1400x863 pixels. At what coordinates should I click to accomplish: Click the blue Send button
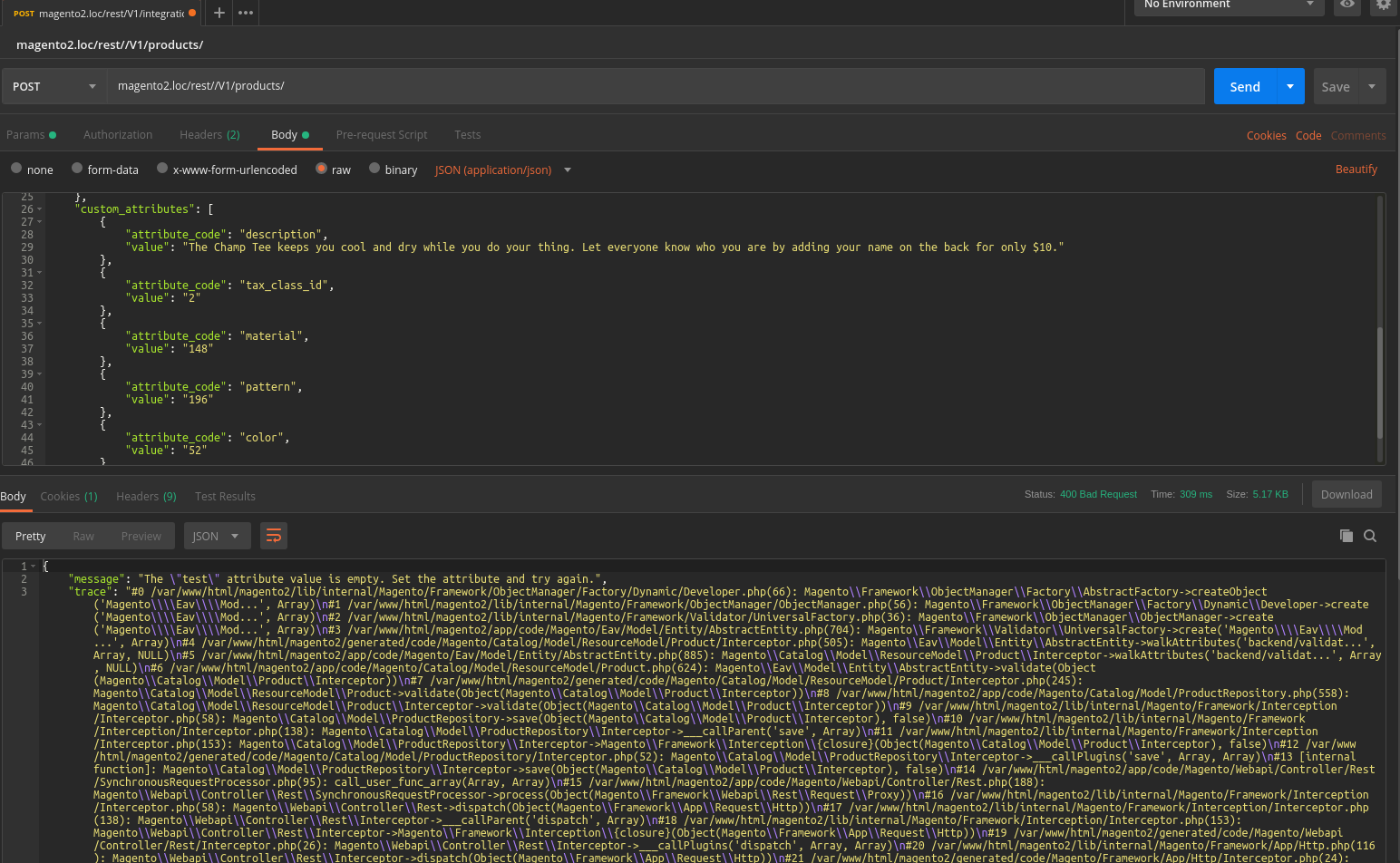1245,86
